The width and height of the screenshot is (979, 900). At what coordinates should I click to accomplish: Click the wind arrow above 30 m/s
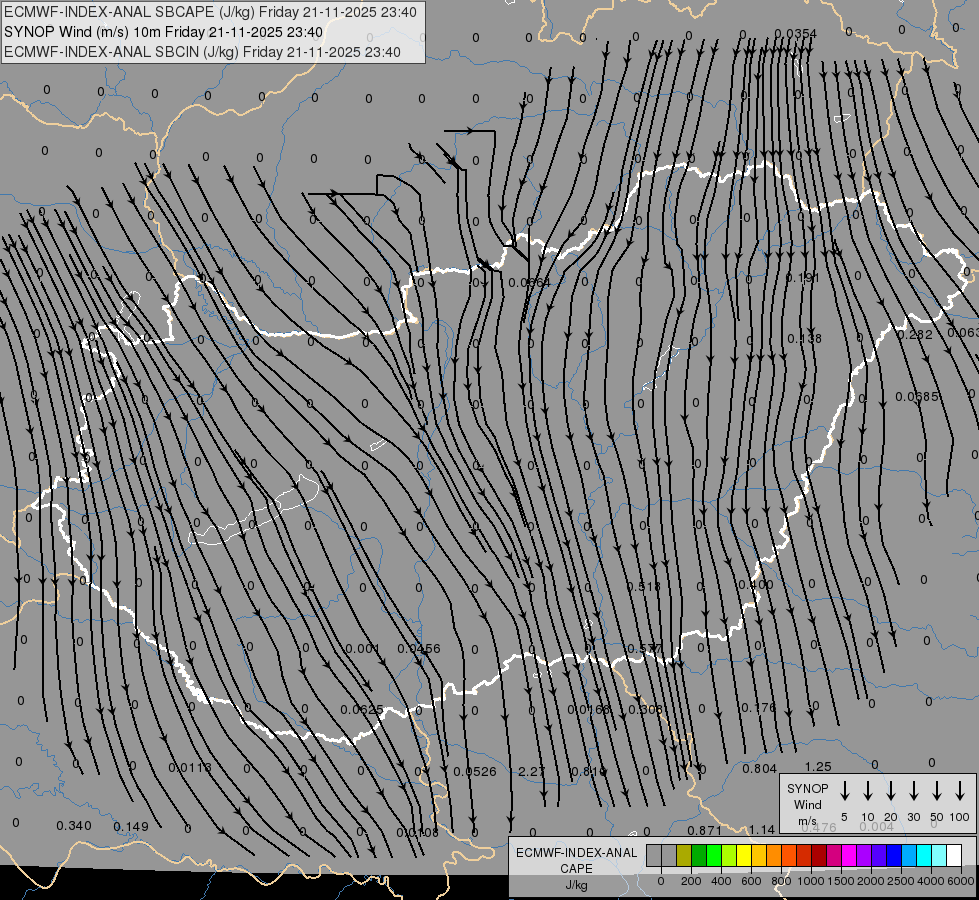(x=913, y=791)
